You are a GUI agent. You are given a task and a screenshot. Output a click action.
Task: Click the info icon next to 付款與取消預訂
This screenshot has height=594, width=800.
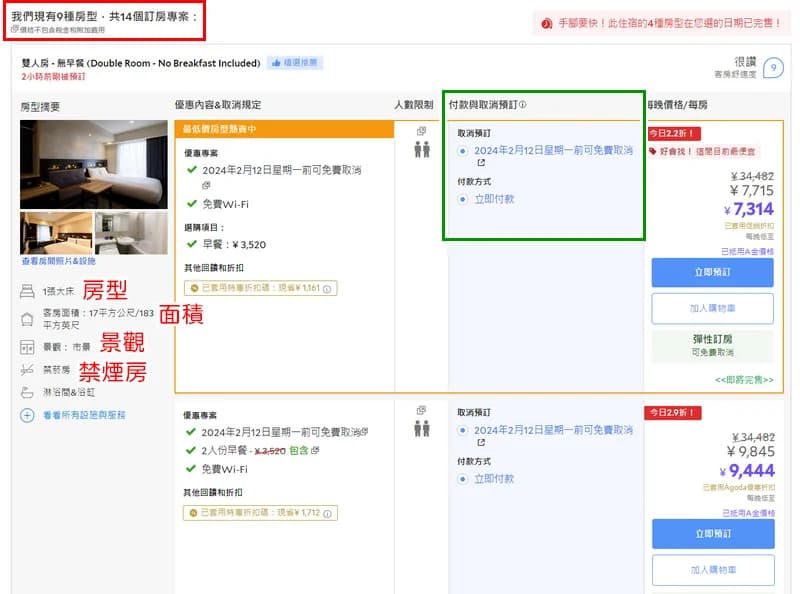(x=522, y=105)
